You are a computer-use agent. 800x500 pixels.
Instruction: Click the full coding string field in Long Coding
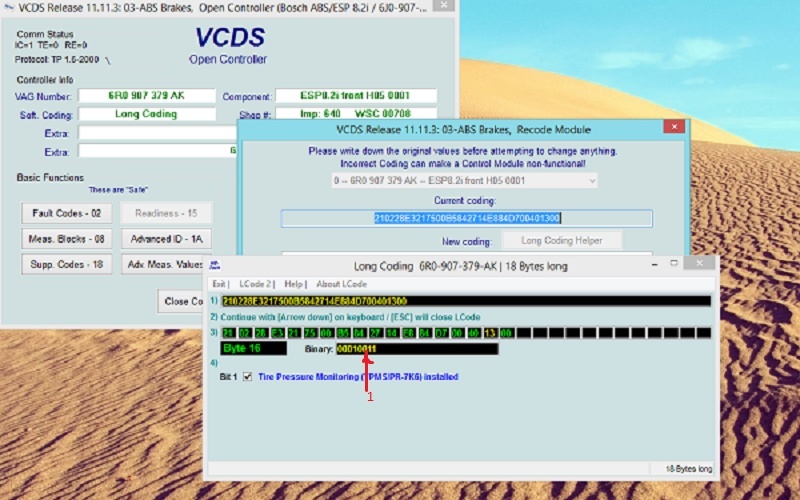point(466,301)
